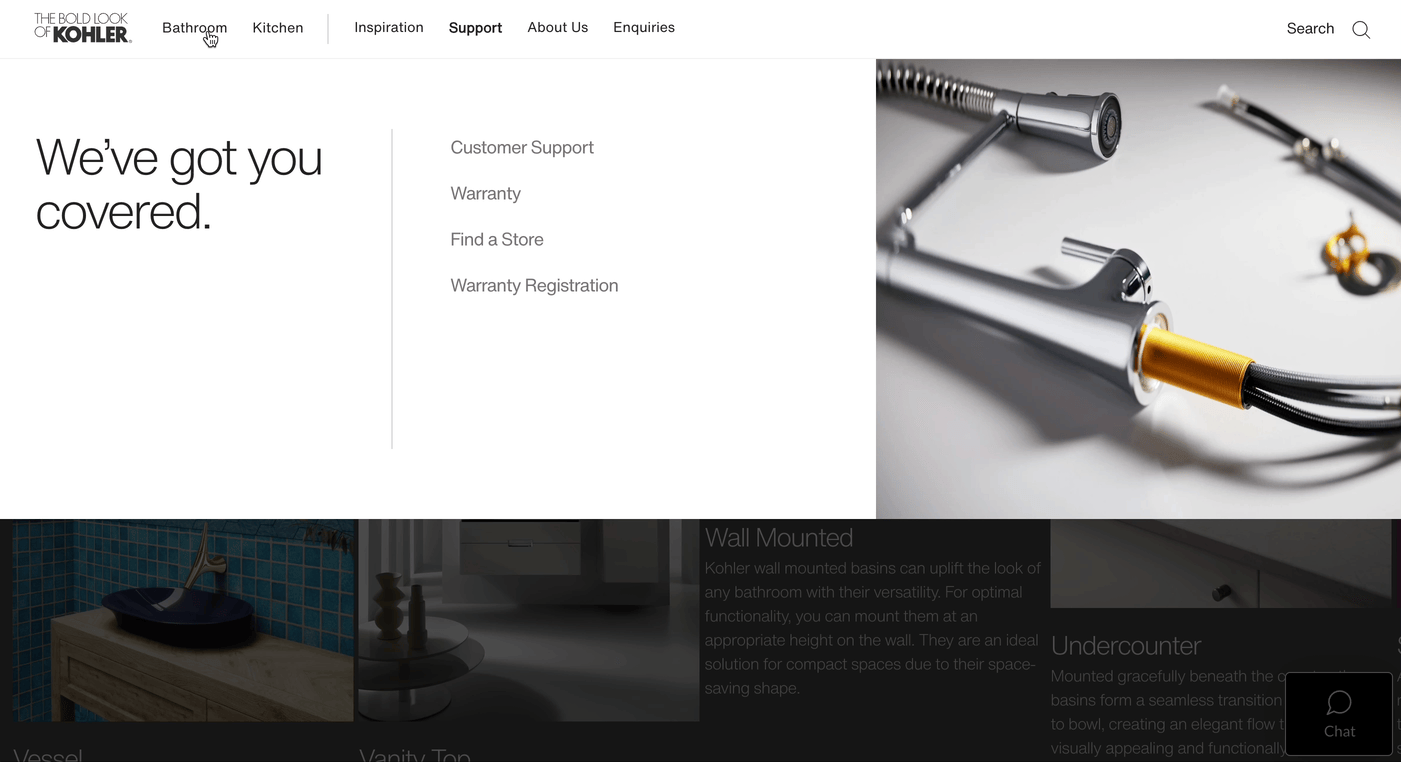Open the Bathroom menu

[x=194, y=28]
